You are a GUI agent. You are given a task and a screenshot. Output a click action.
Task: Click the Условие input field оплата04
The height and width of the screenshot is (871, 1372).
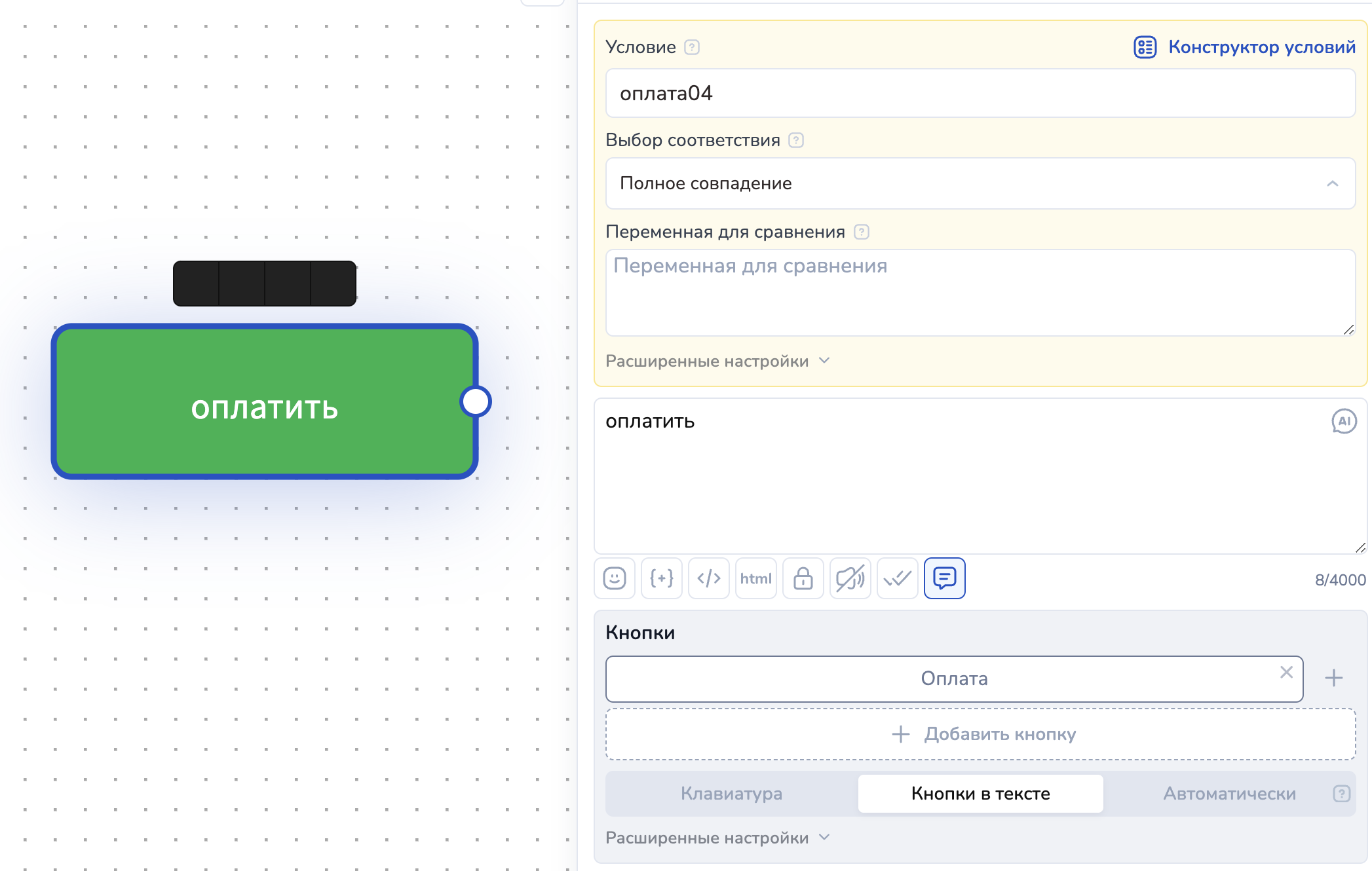click(x=980, y=94)
